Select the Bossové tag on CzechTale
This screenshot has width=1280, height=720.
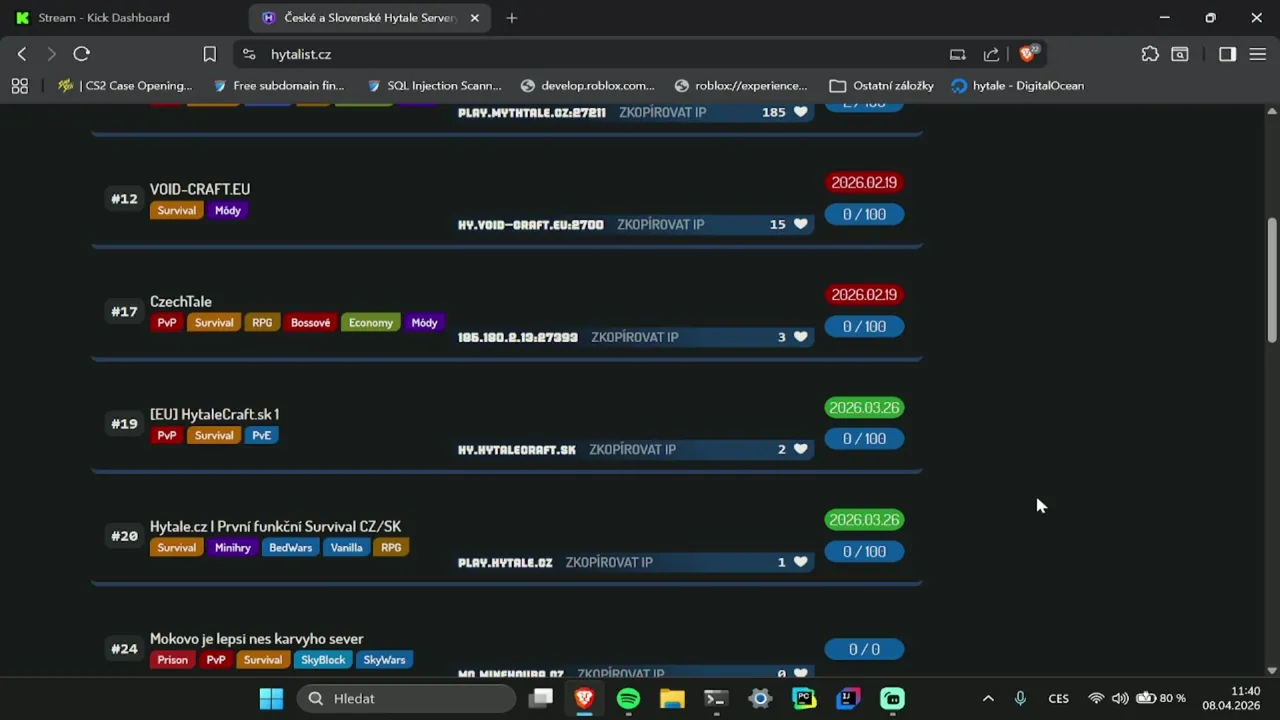click(x=310, y=323)
